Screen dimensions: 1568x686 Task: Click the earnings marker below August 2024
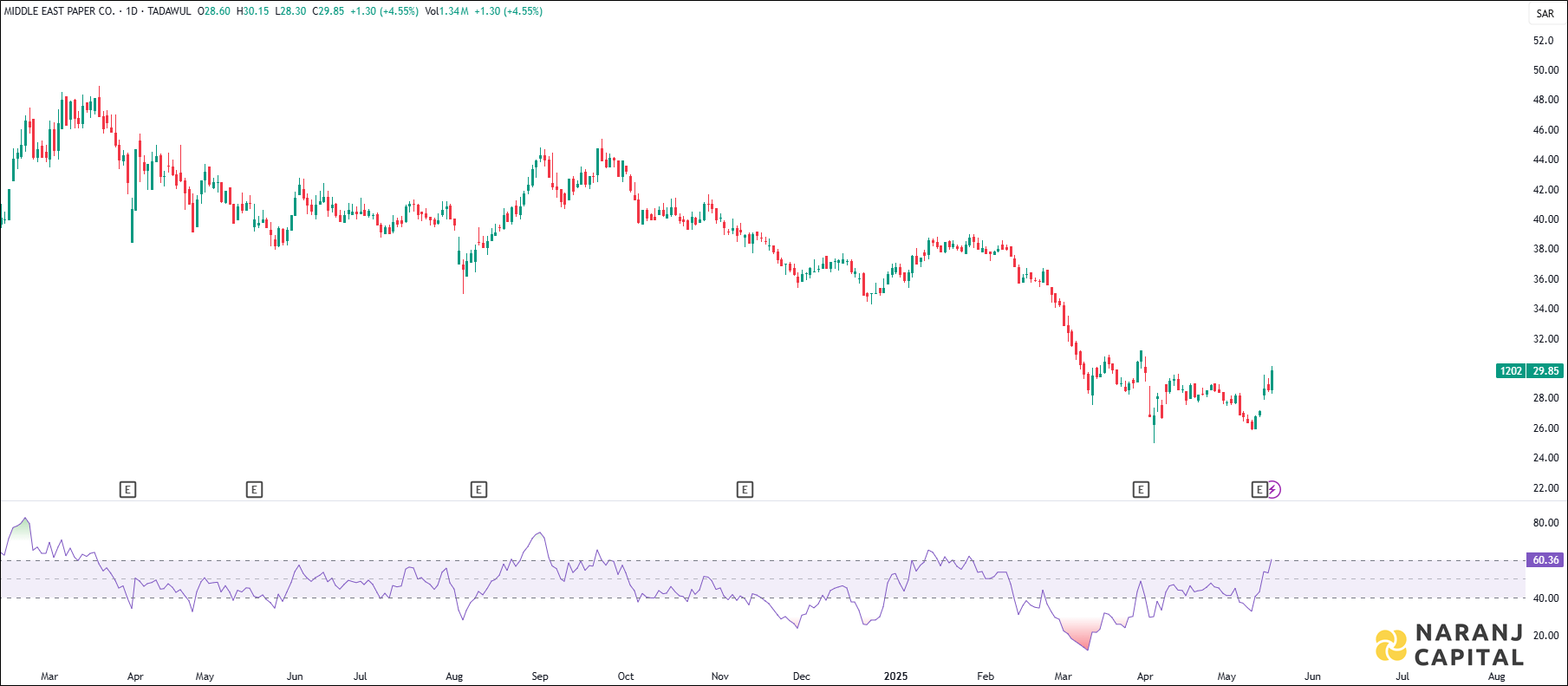pyautogui.click(x=478, y=490)
